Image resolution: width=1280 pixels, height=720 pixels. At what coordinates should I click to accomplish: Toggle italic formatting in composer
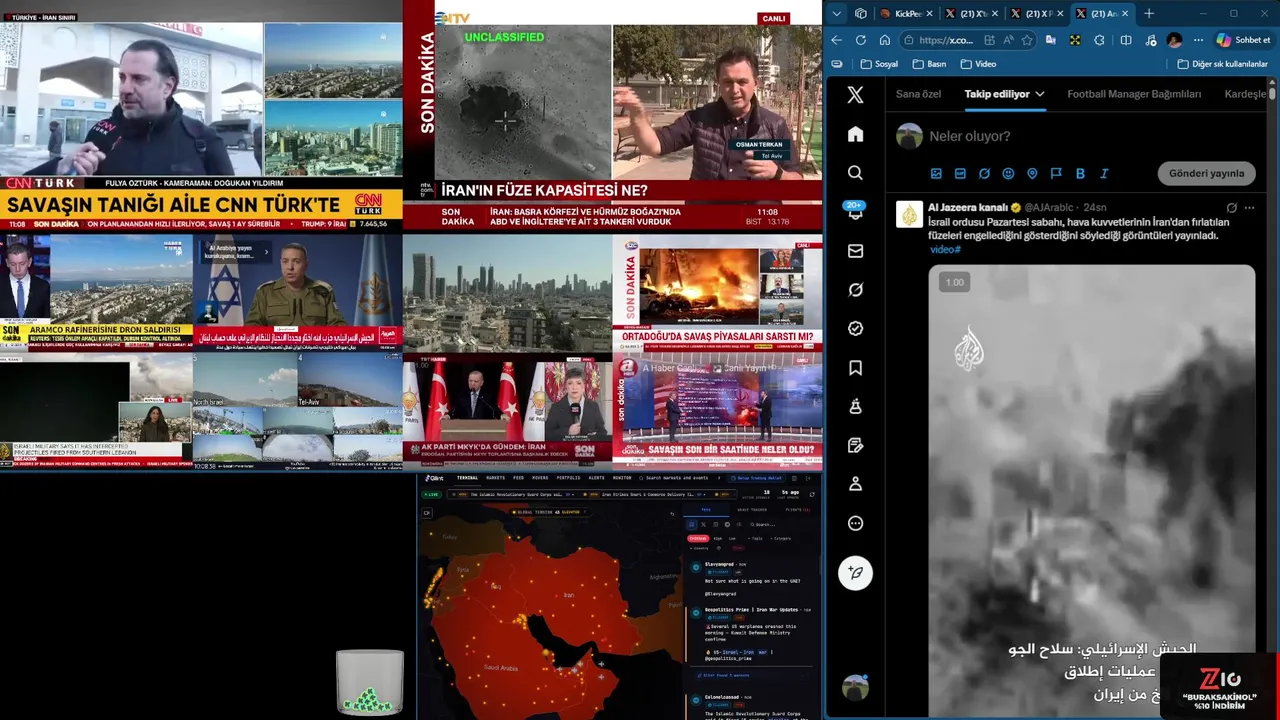point(1104,173)
